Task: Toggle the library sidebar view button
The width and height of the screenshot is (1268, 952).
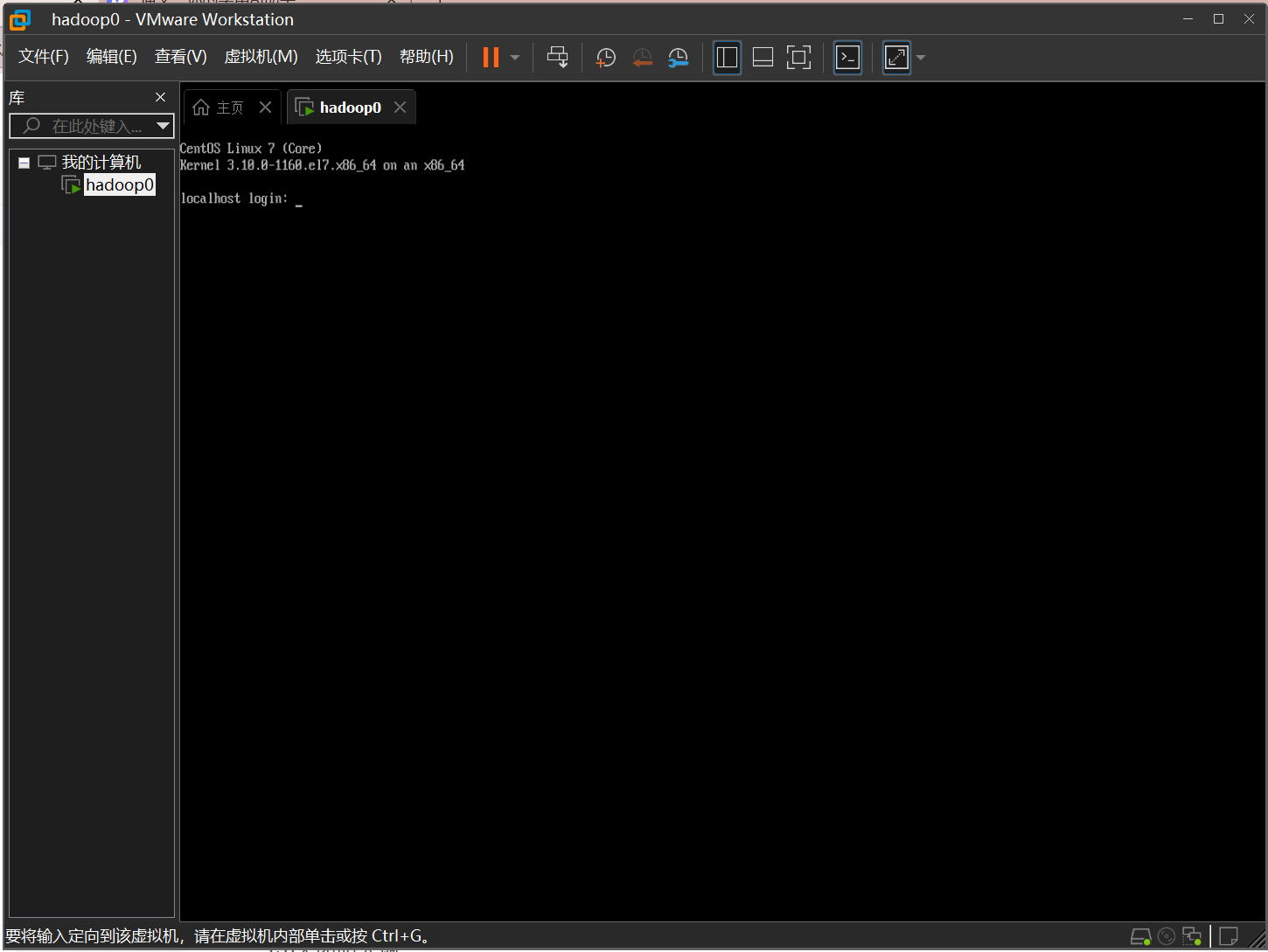Action: click(x=727, y=58)
